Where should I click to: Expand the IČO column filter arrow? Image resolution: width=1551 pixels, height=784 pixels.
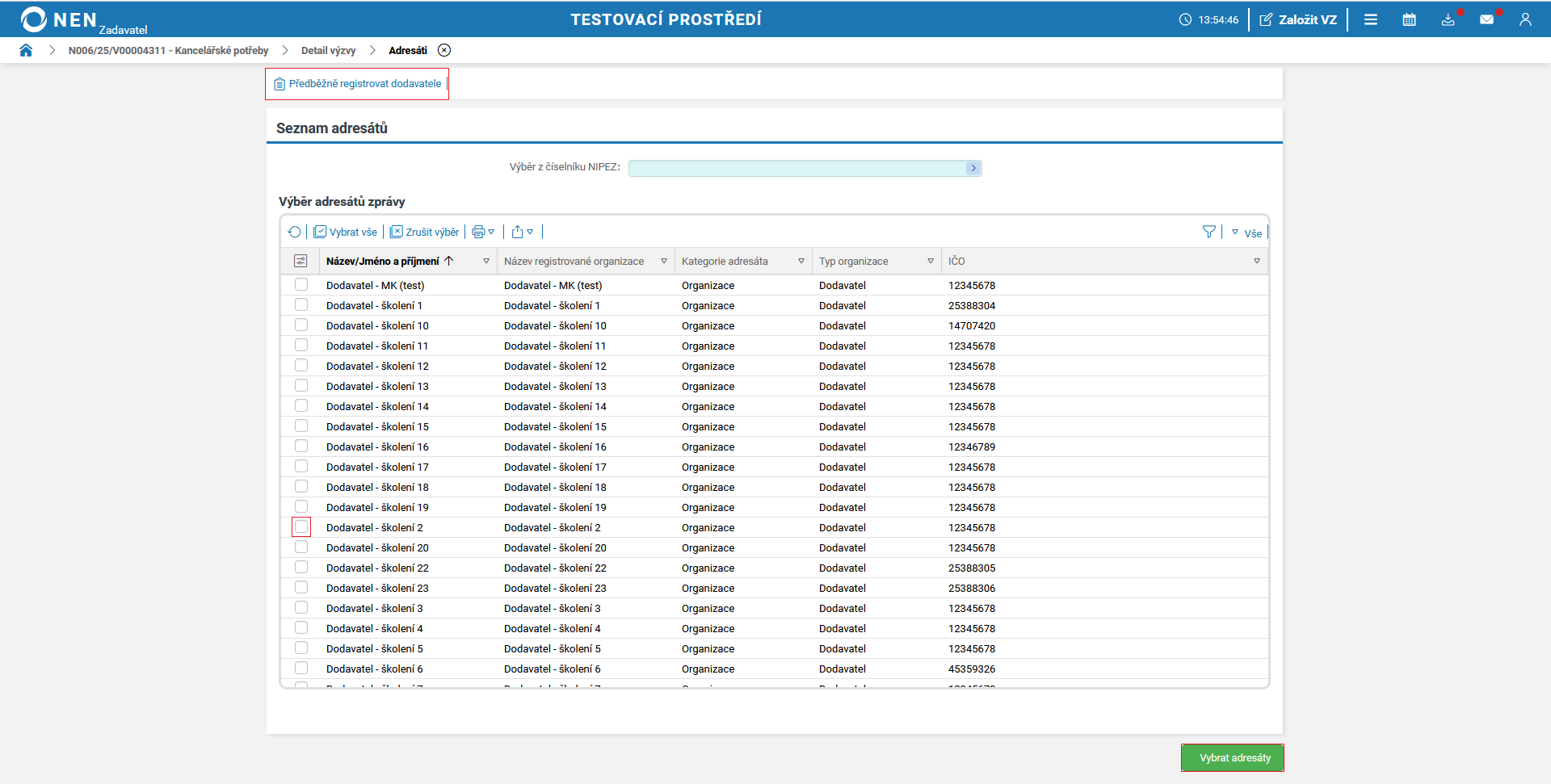tap(1256, 262)
